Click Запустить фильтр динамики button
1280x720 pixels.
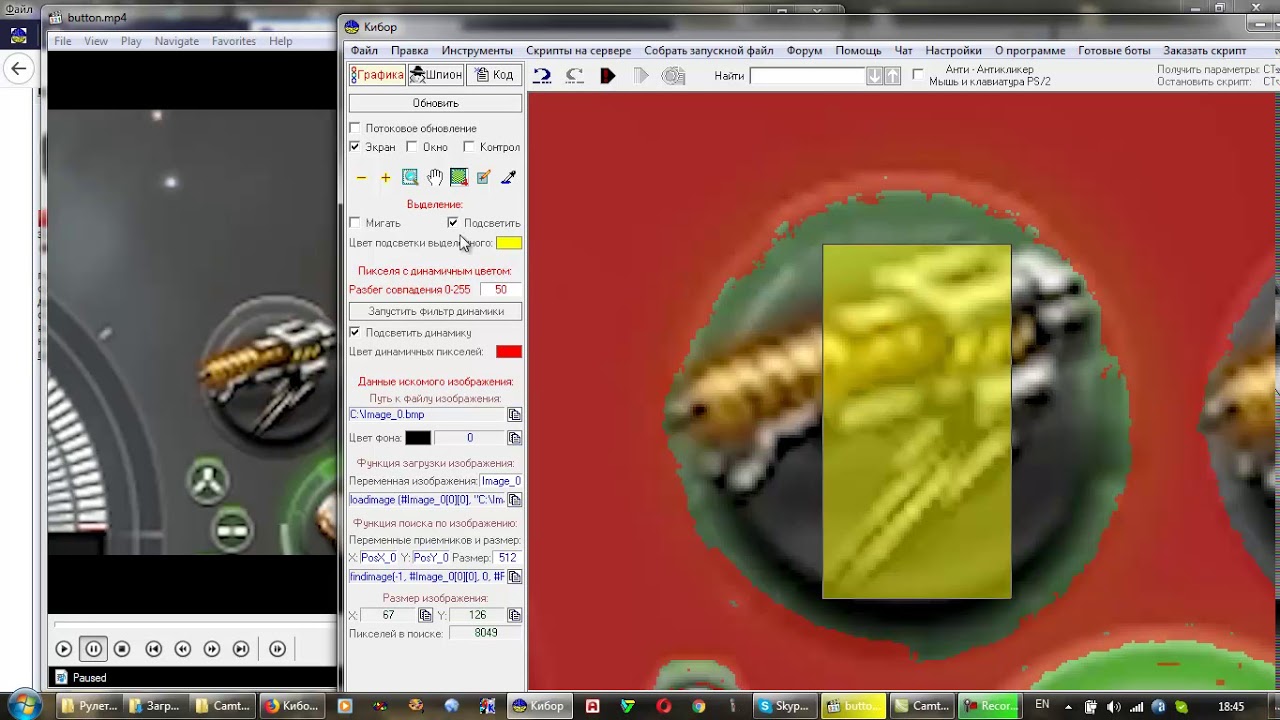pyautogui.click(x=435, y=311)
